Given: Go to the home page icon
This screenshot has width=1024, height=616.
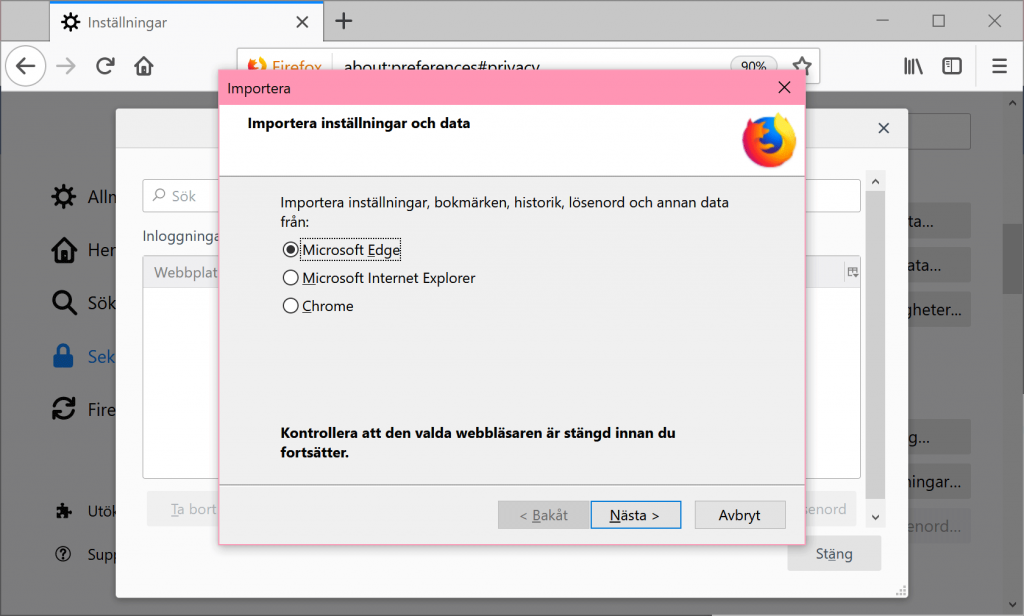Looking at the screenshot, I should (144, 66).
